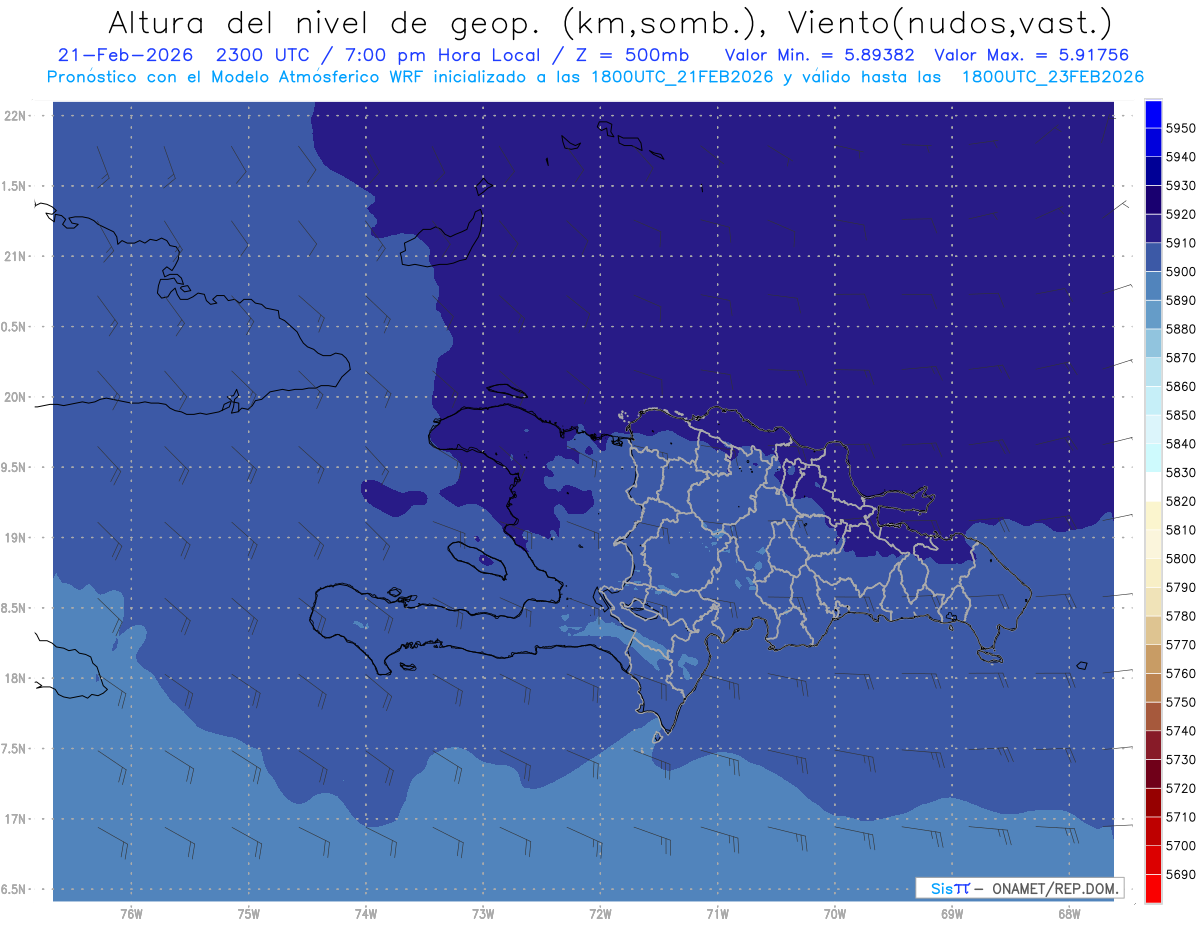Click the '5690' color bar value
Image resolution: width=1200 pixels, height=927 pixels.
pos(1180,874)
